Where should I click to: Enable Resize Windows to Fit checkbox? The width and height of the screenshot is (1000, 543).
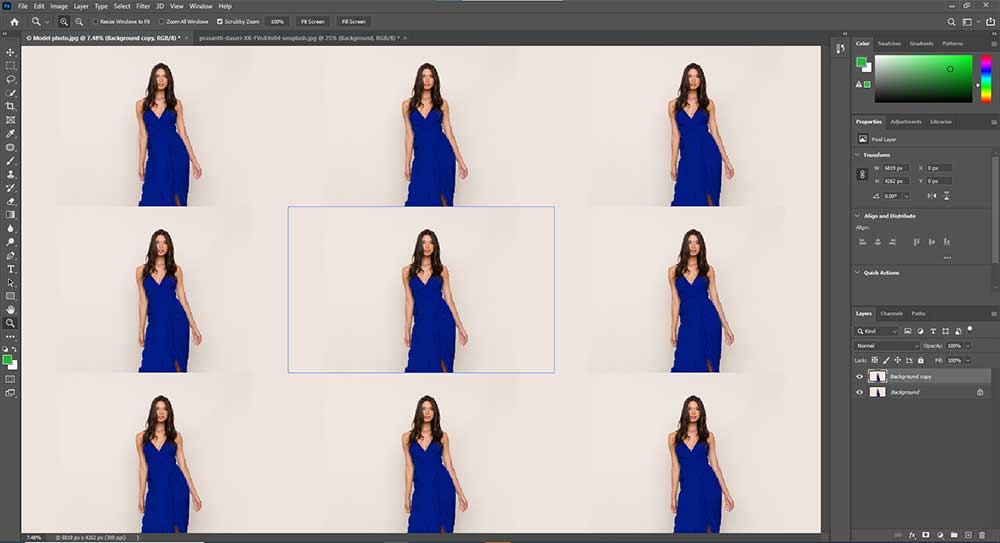95,22
